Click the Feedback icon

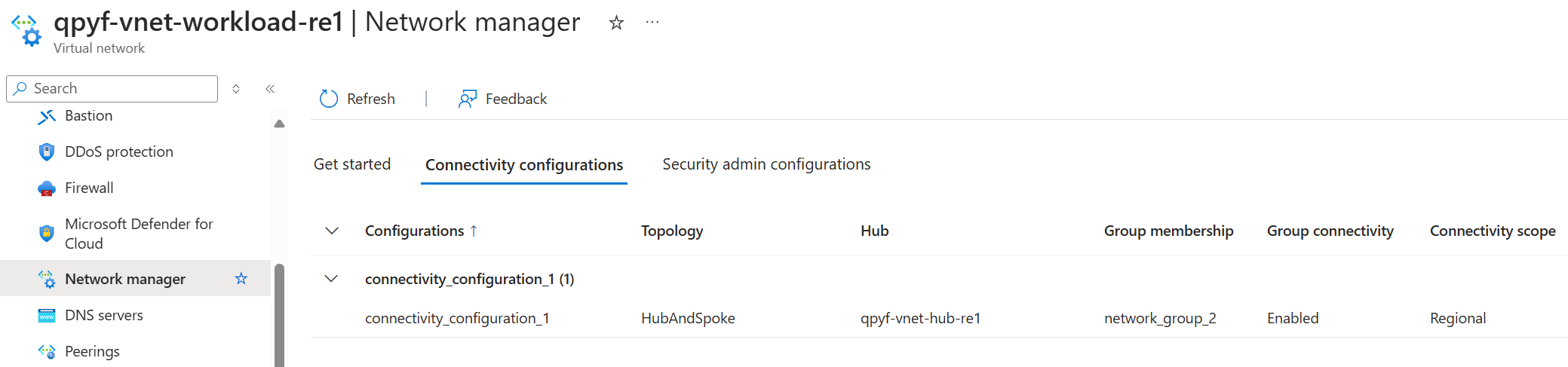pyautogui.click(x=468, y=99)
